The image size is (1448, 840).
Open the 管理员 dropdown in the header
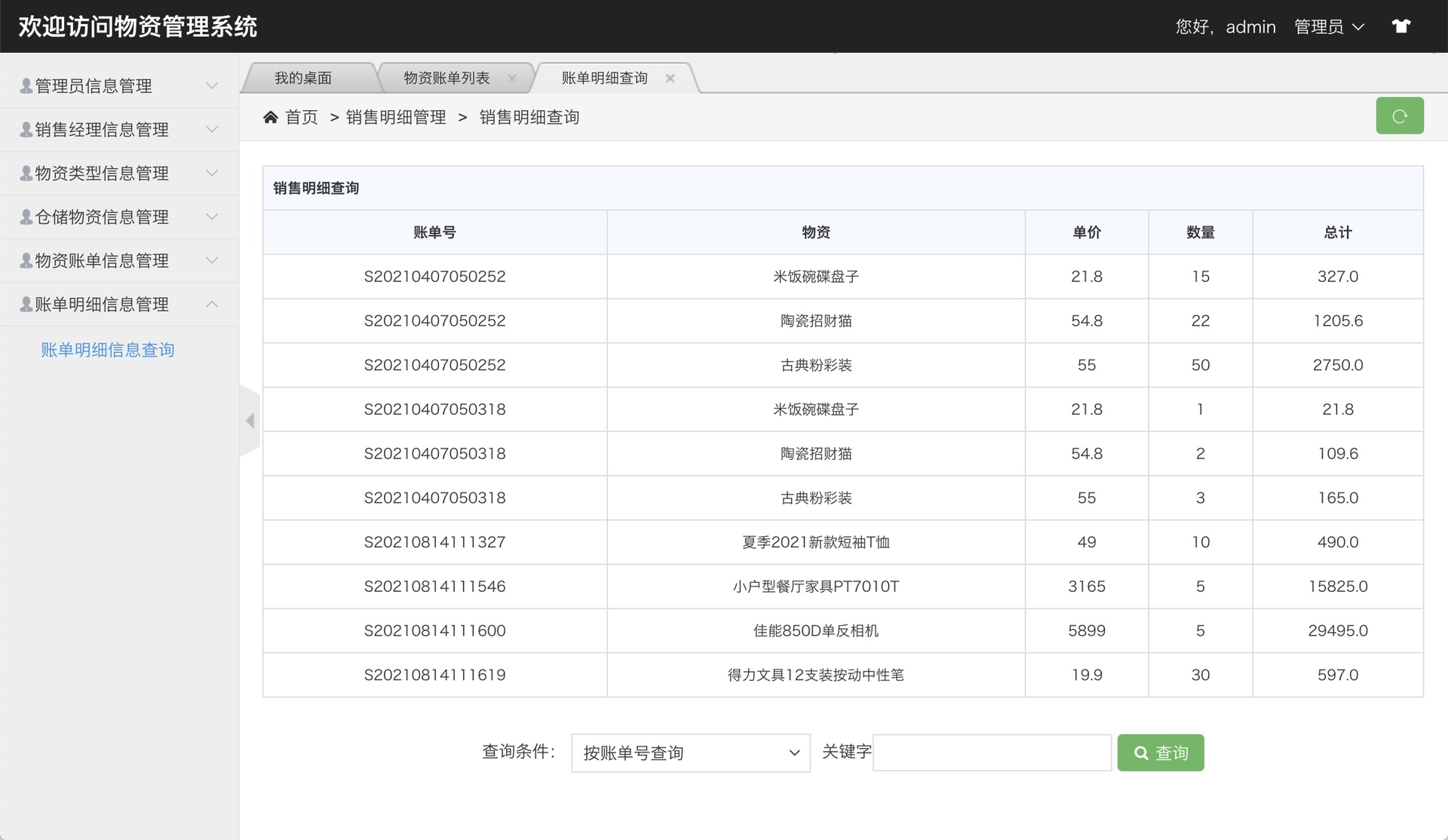[x=1330, y=26]
